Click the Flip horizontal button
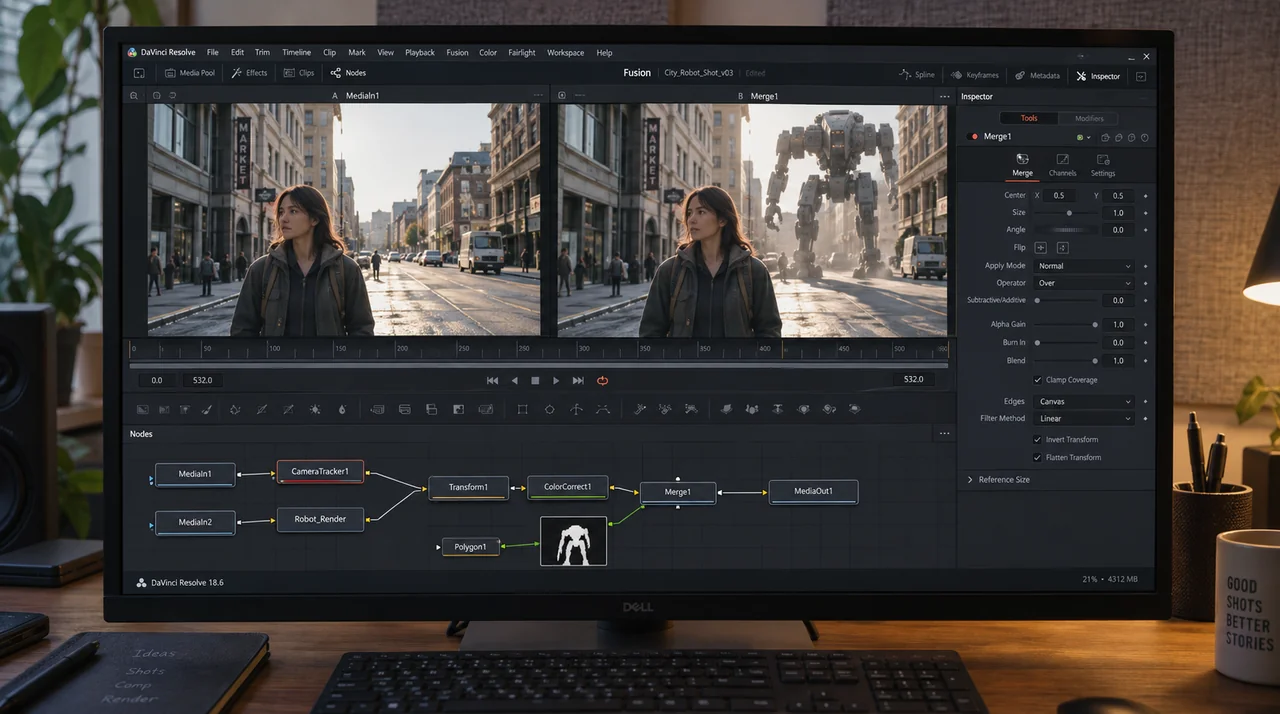Image resolution: width=1280 pixels, height=714 pixels. pyautogui.click(x=1040, y=247)
